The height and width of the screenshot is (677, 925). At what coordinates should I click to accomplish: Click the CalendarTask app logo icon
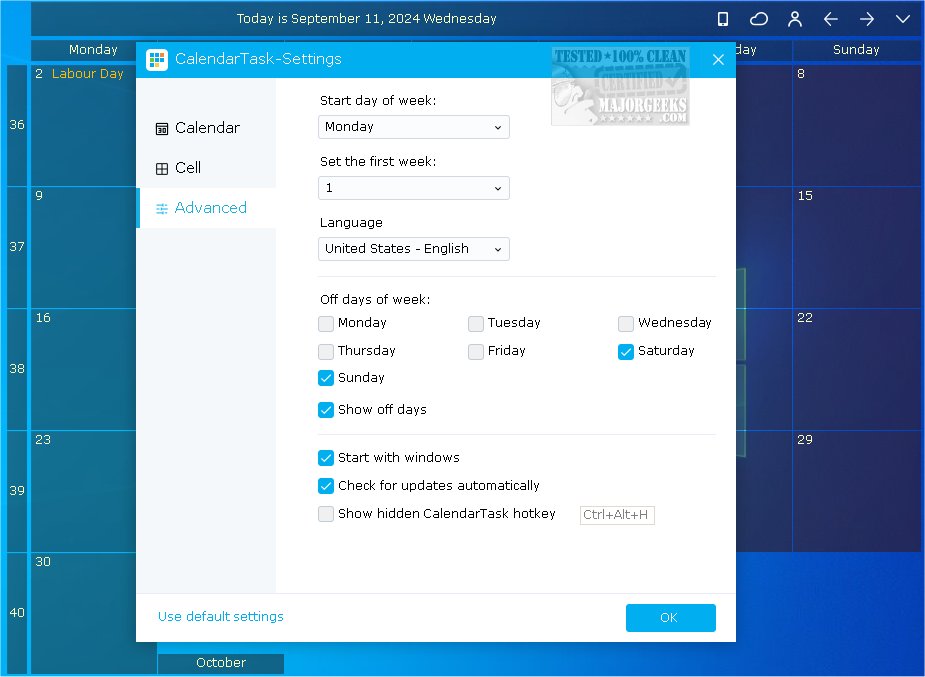point(157,59)
